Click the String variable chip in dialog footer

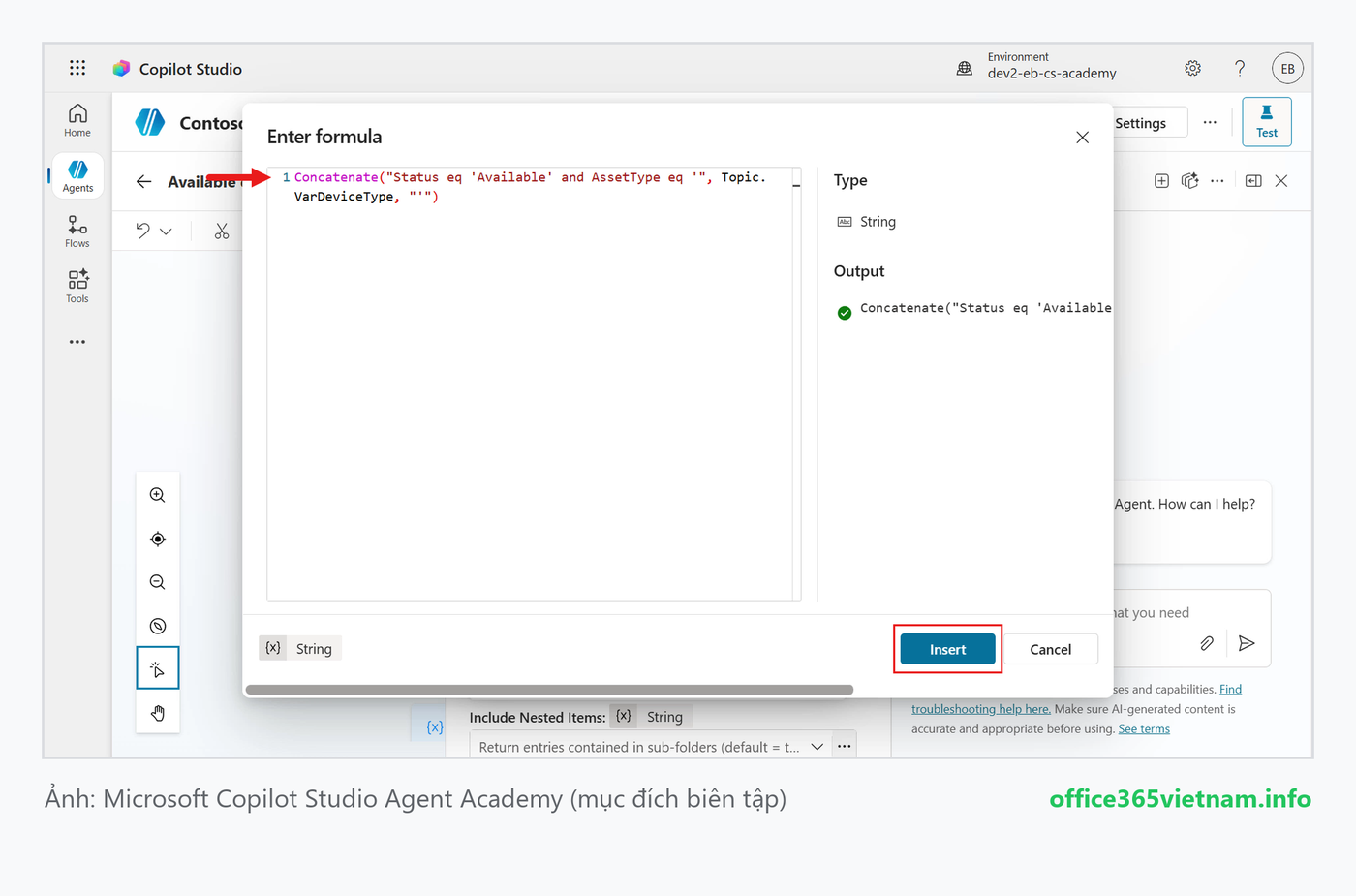(300, 649)
